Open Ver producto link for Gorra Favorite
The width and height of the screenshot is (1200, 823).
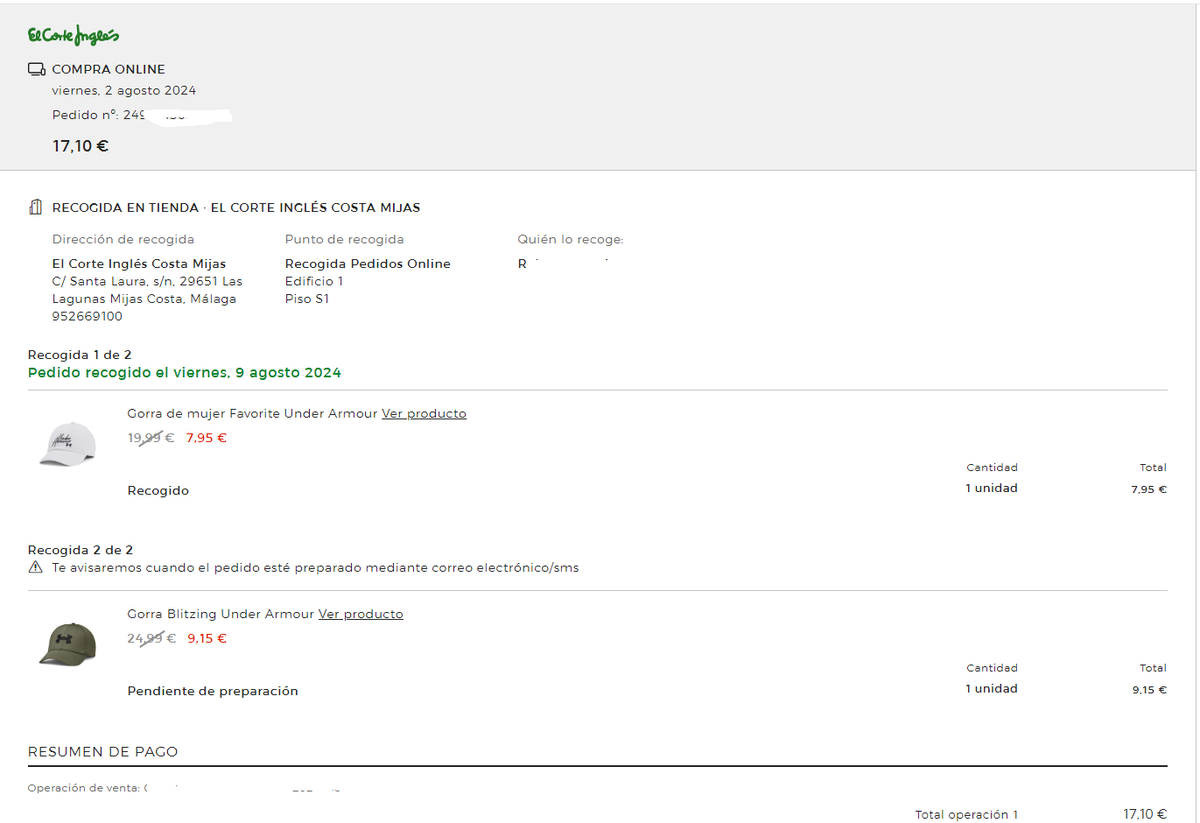tap(424, 414)
